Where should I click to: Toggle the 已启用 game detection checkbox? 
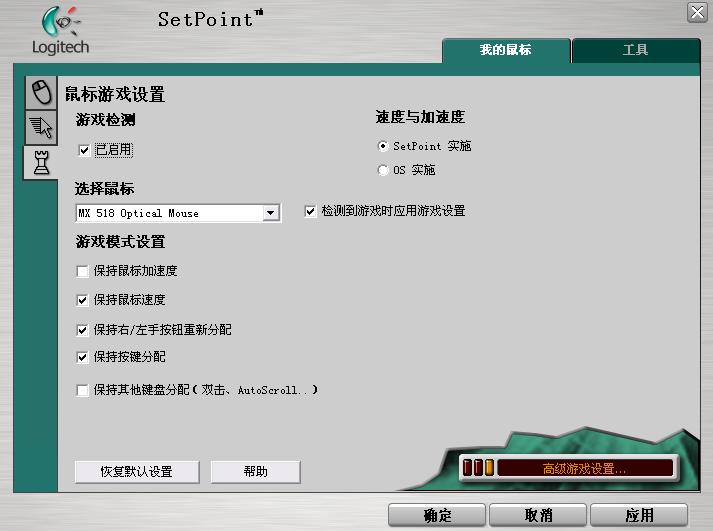pyautogui.click(x=85, y=150)
